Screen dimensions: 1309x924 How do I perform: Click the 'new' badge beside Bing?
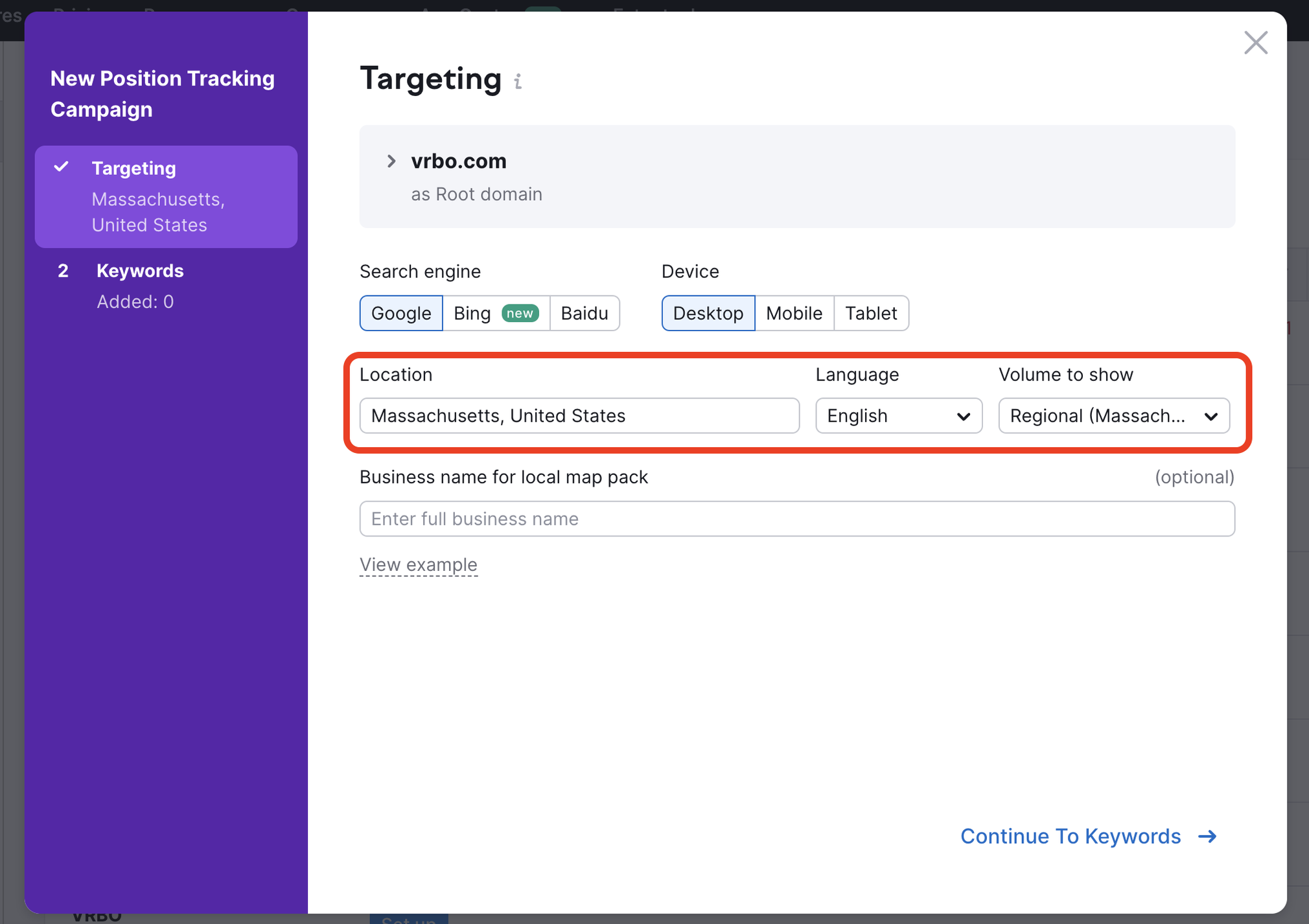click(x=520, y=314)
